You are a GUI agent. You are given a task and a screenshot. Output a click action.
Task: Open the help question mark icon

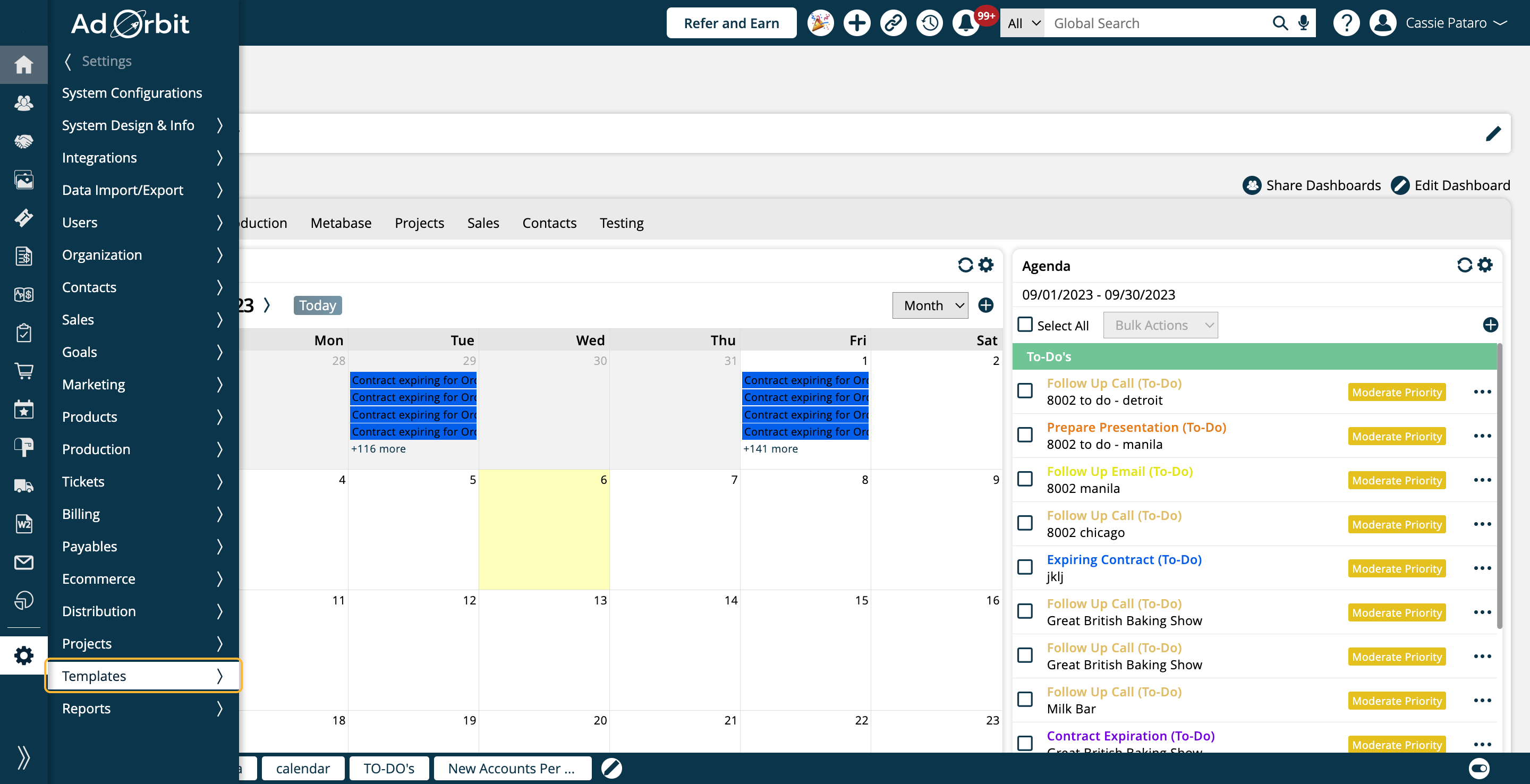pos(1347,23)
